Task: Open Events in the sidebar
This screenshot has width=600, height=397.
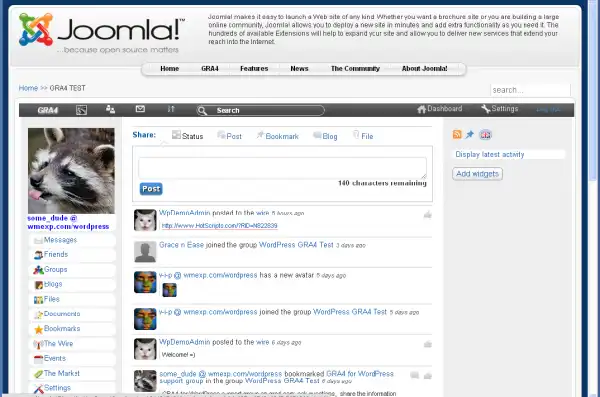Action: (x=72, y=359)
